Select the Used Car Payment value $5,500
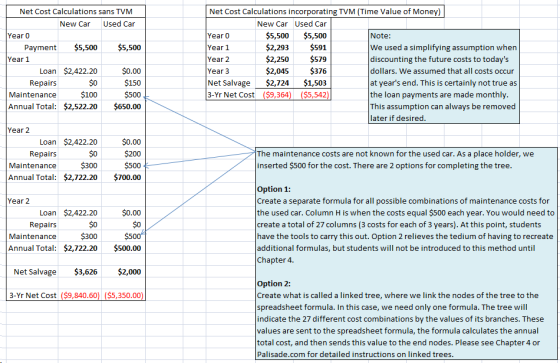Image resolution: width=560 pixels, height=363 pixels. click(x=129, y=48)
